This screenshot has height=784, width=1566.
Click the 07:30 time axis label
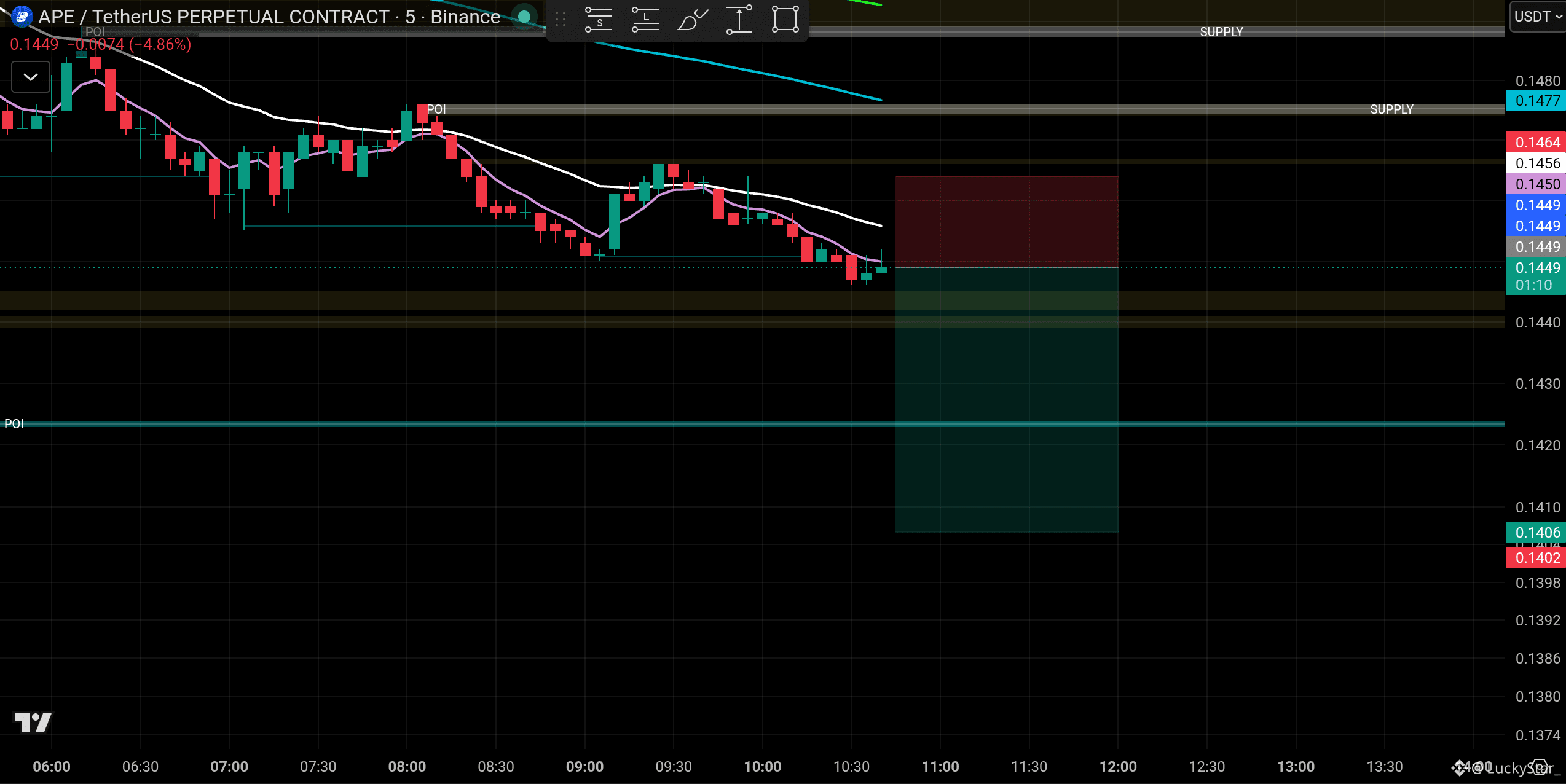tap(318, 767)
